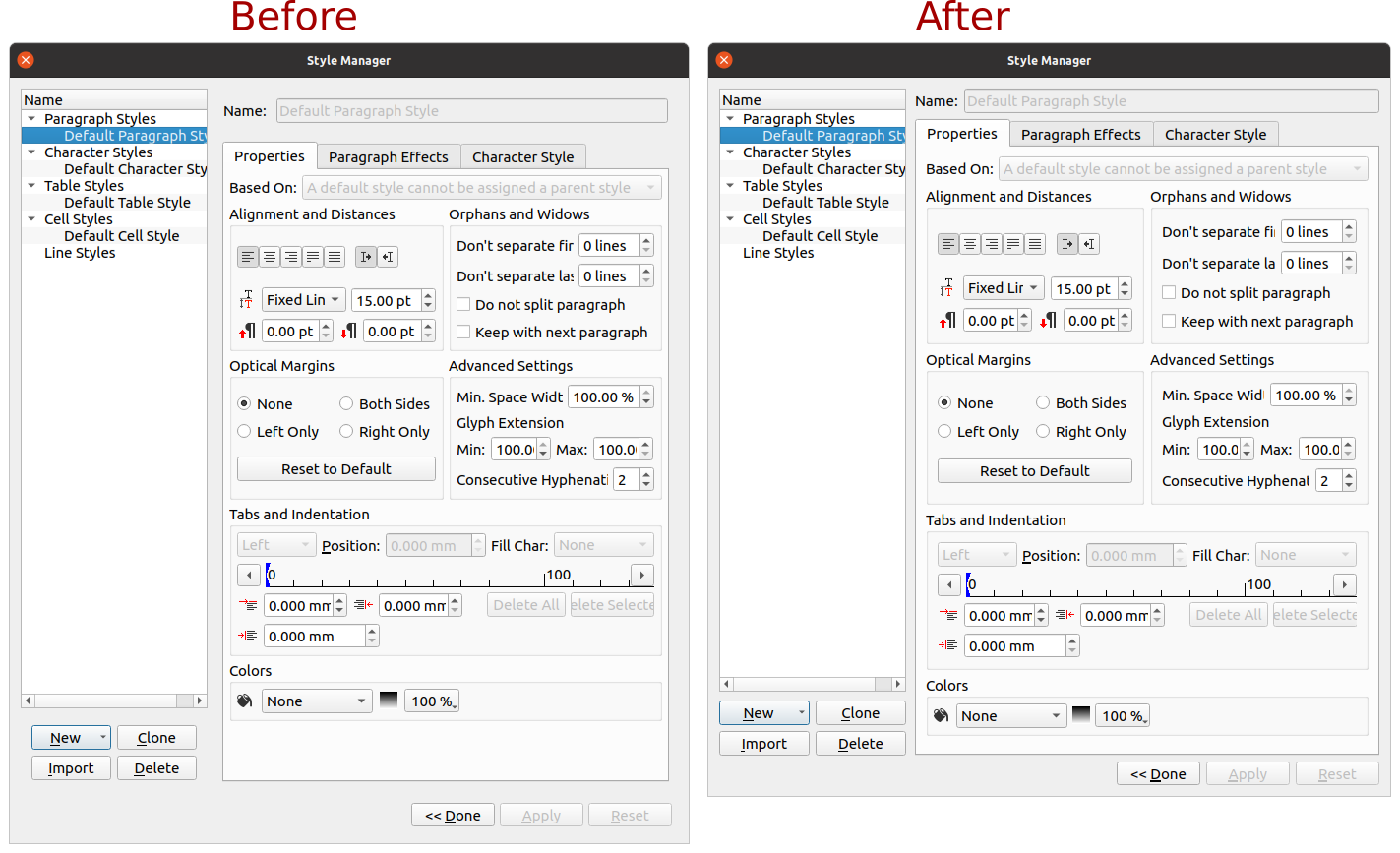The height and width of the screenshot is (853, 1400).
Task: Click center align icon in After dialog
Action: tap(970, 244)
